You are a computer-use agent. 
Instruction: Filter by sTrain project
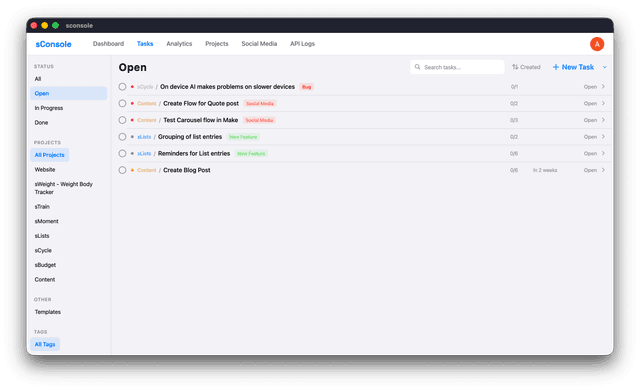(42, 207)
